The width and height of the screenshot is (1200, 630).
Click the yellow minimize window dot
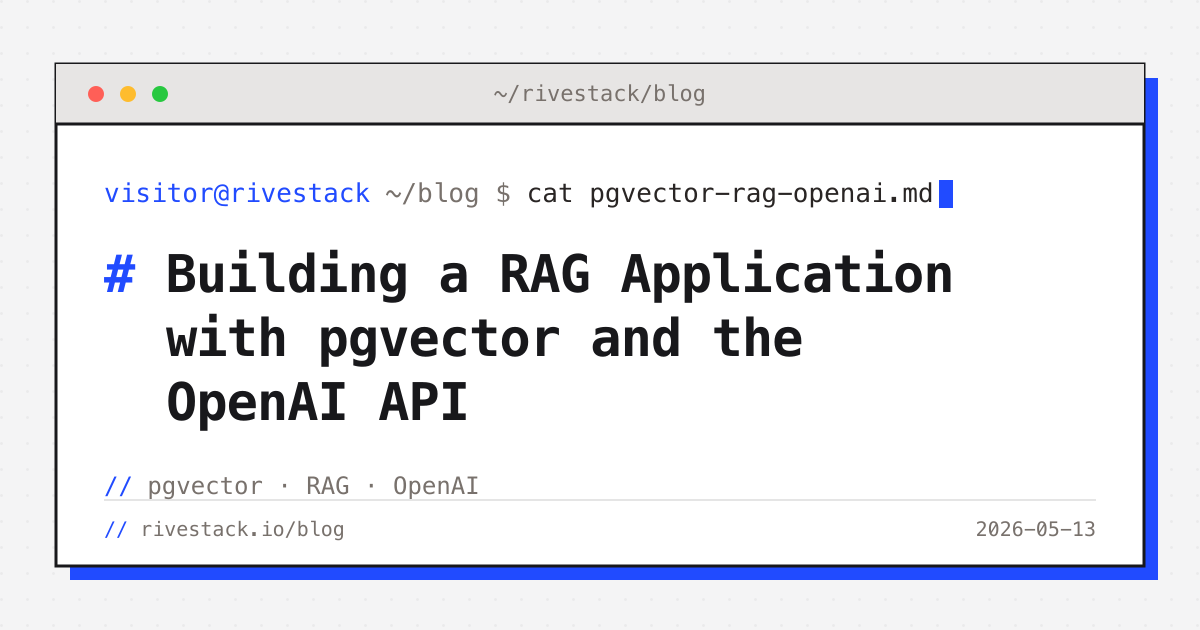[128, 94]
